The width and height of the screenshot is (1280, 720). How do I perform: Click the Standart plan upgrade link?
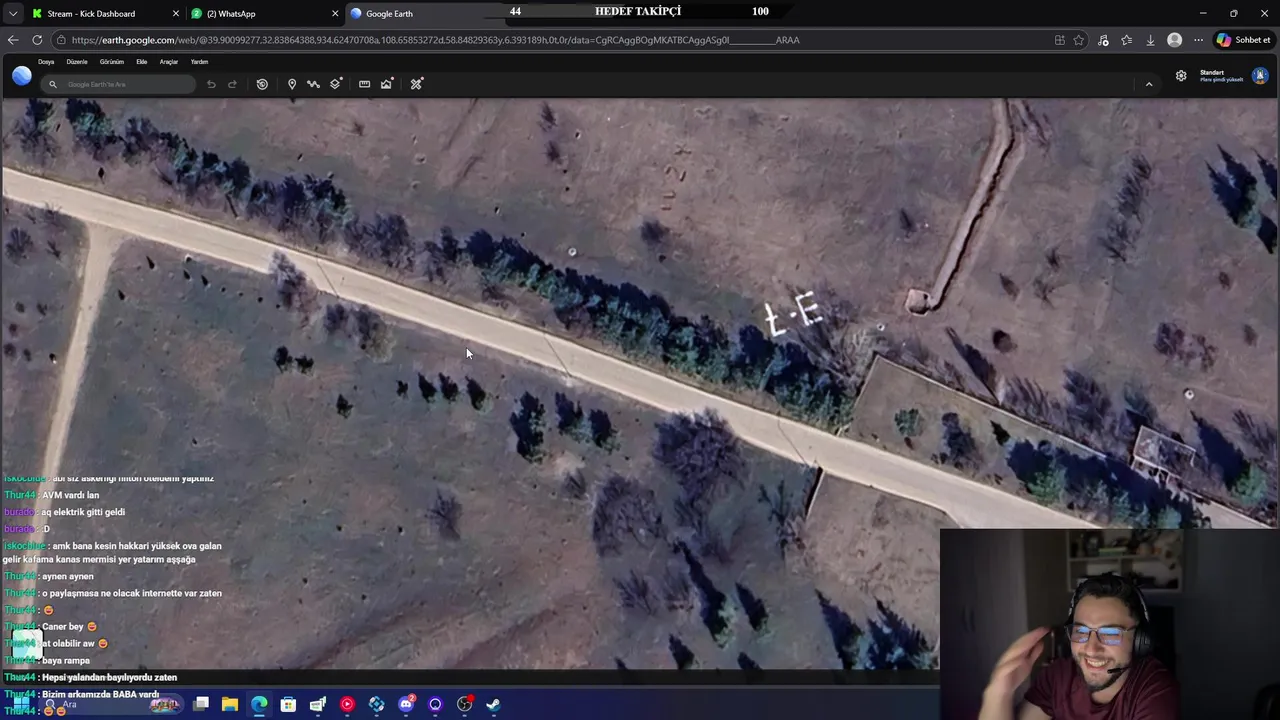pyautogui.click(x=1221, y=76)
